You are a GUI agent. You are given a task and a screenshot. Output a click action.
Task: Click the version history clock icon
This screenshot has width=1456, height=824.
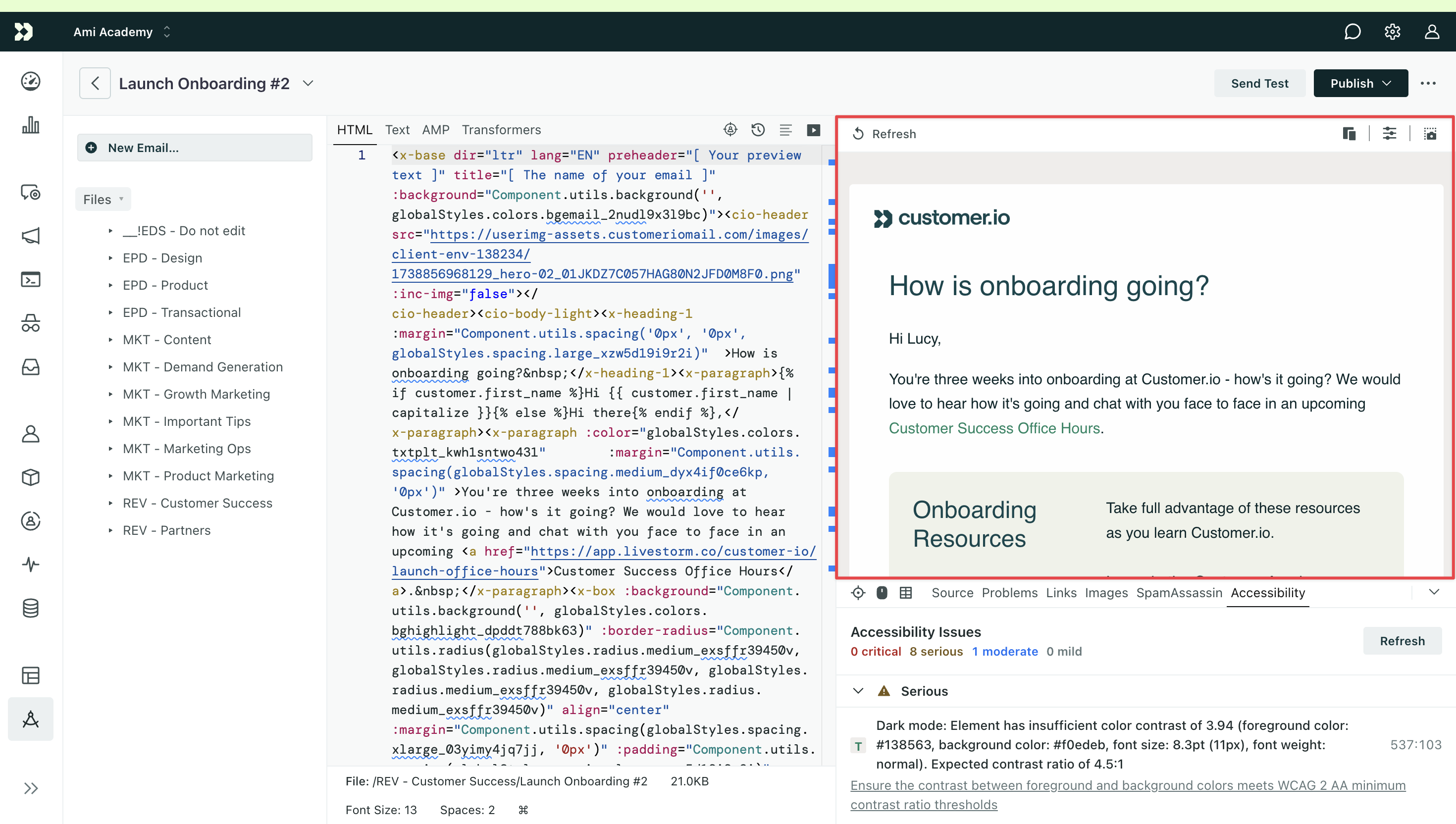point(758,130)
